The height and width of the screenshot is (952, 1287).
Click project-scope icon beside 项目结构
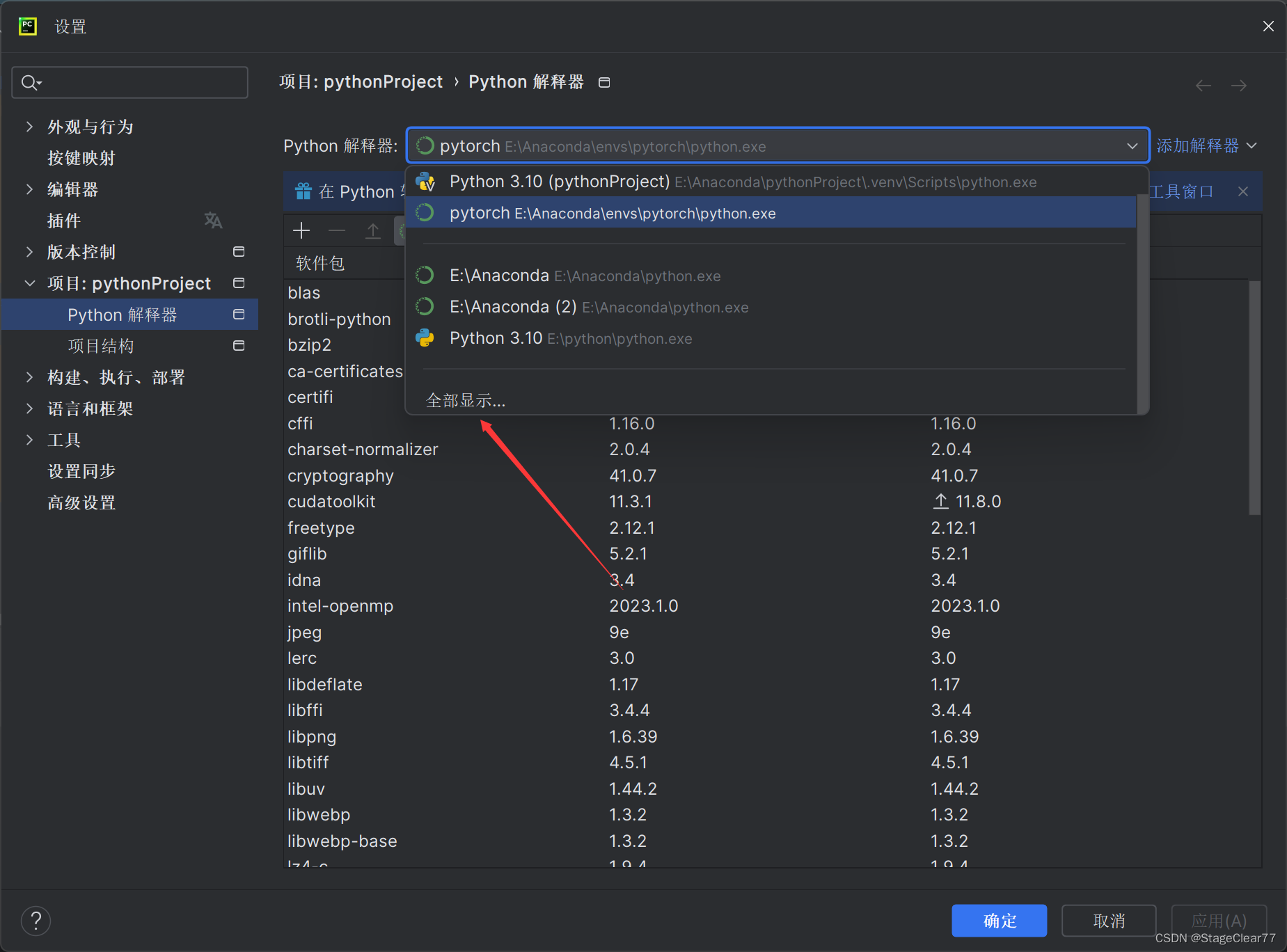tap(239, 346)
